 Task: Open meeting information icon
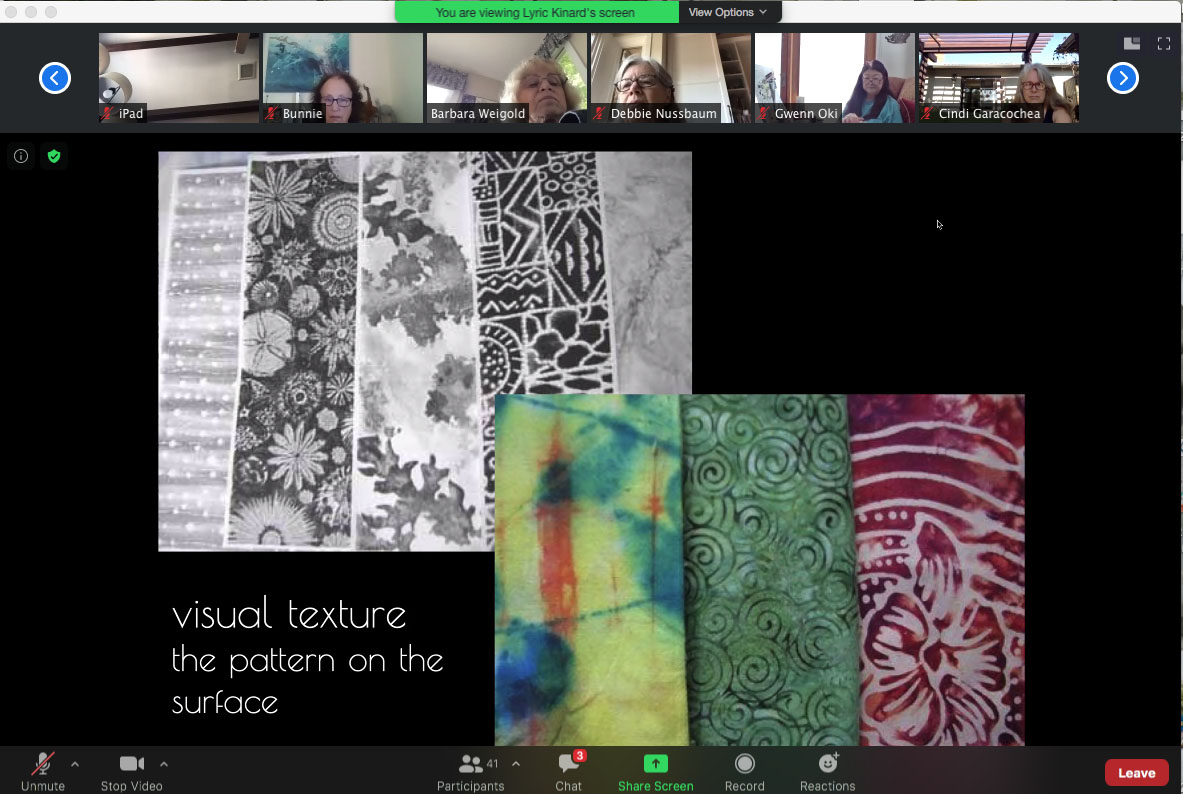point(21,156)
